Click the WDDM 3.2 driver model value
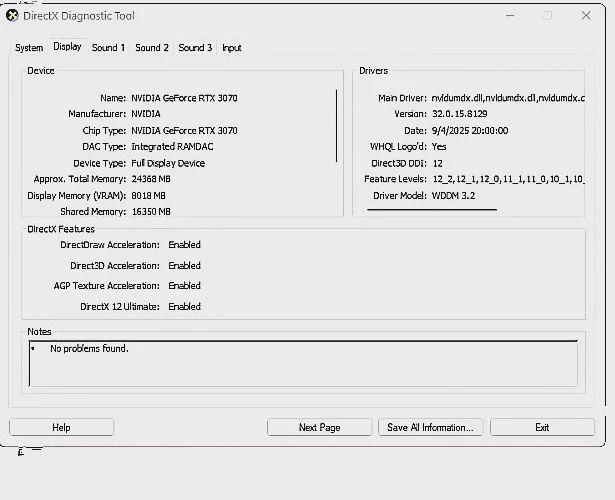Screen dimensions: 615x500 [x=453, y=196]
